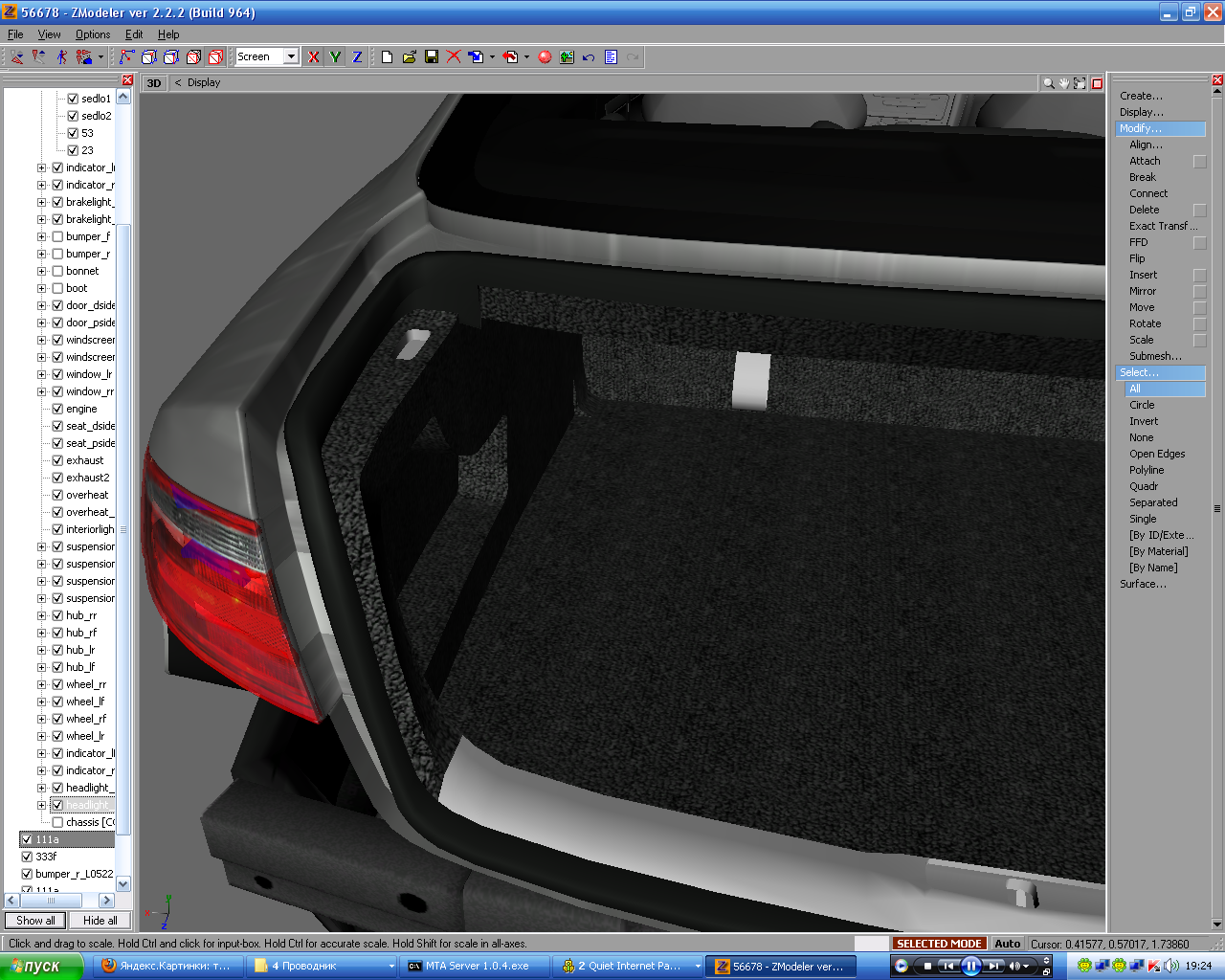
Task: Open the Create... command group
Action: (x=1141, y=96)
